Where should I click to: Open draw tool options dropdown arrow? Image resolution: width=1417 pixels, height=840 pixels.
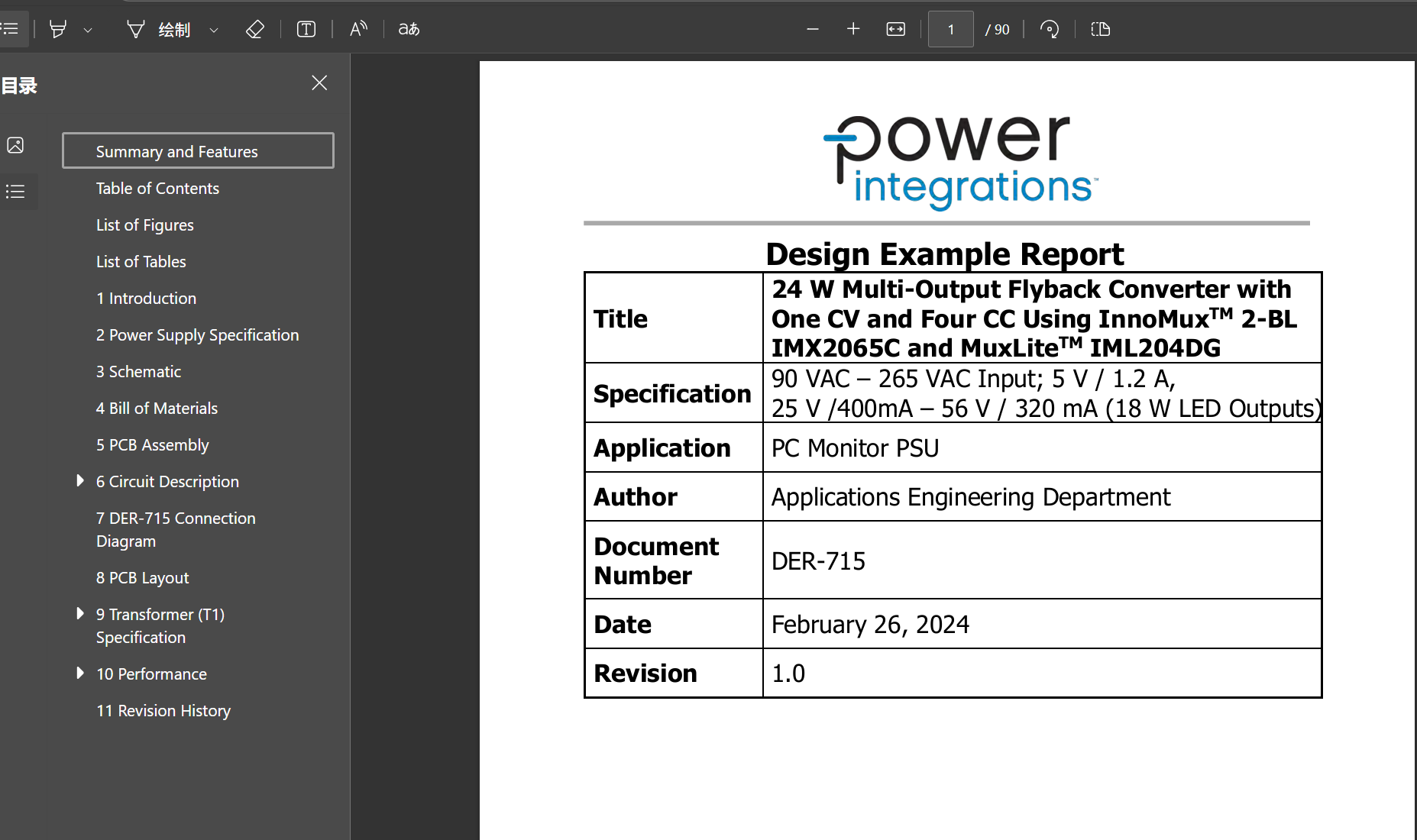[214, 30]
